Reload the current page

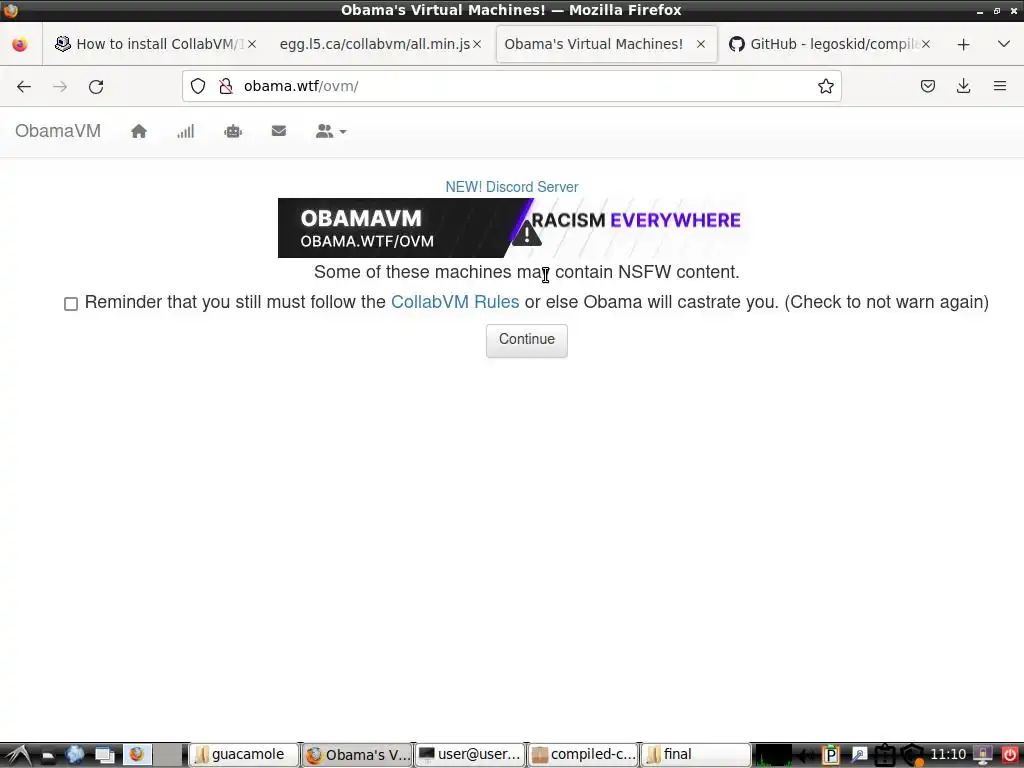tap(96, 86)
